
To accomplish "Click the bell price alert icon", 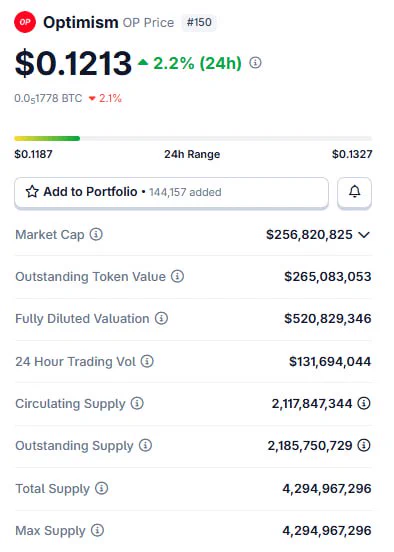I will (x=354, y=192).
